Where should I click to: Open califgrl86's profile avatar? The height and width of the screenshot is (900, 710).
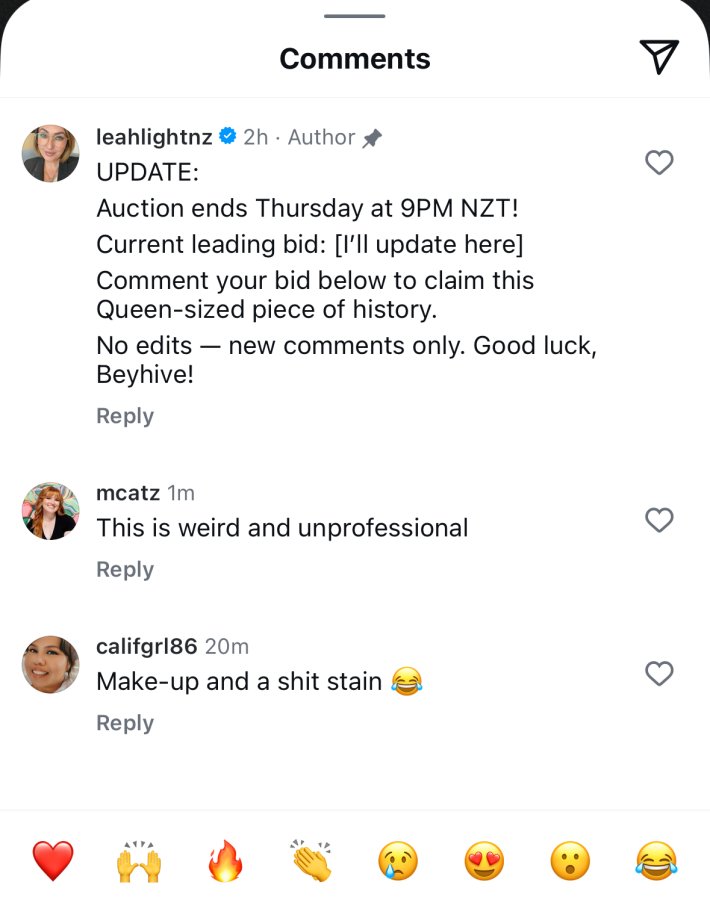click(x=51, y=664)
